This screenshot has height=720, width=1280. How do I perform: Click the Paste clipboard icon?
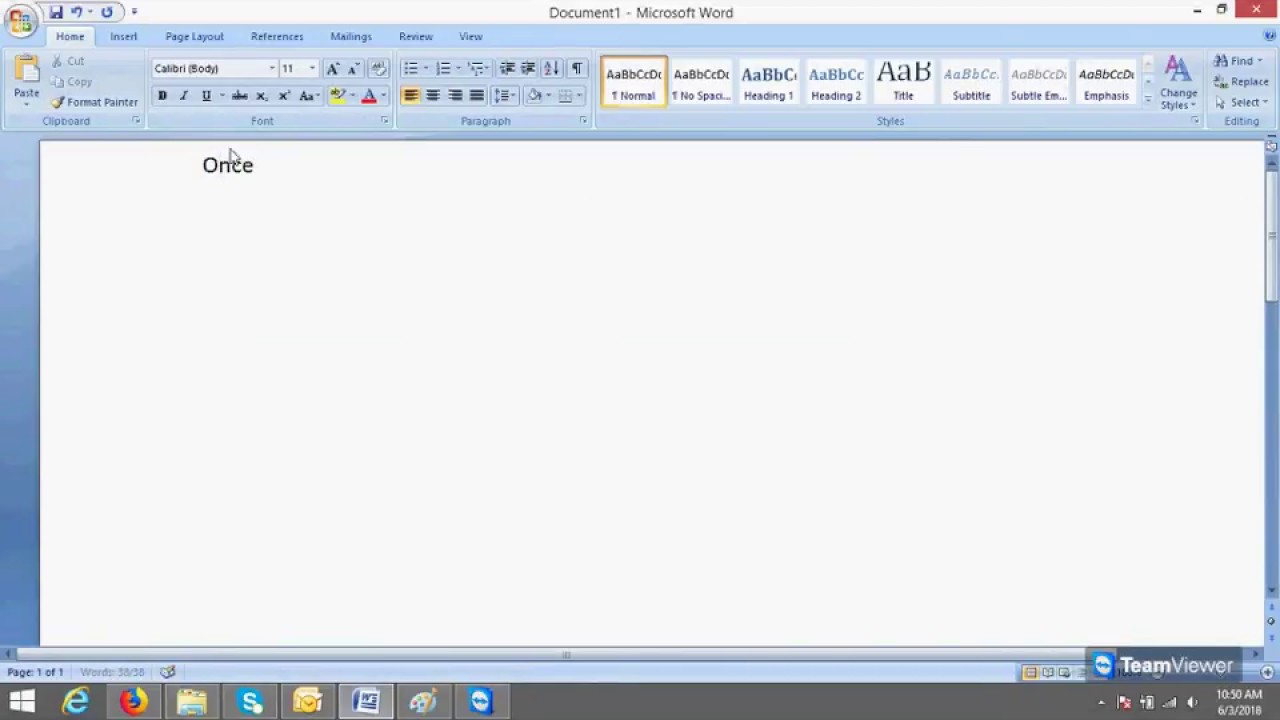[26, 70]
